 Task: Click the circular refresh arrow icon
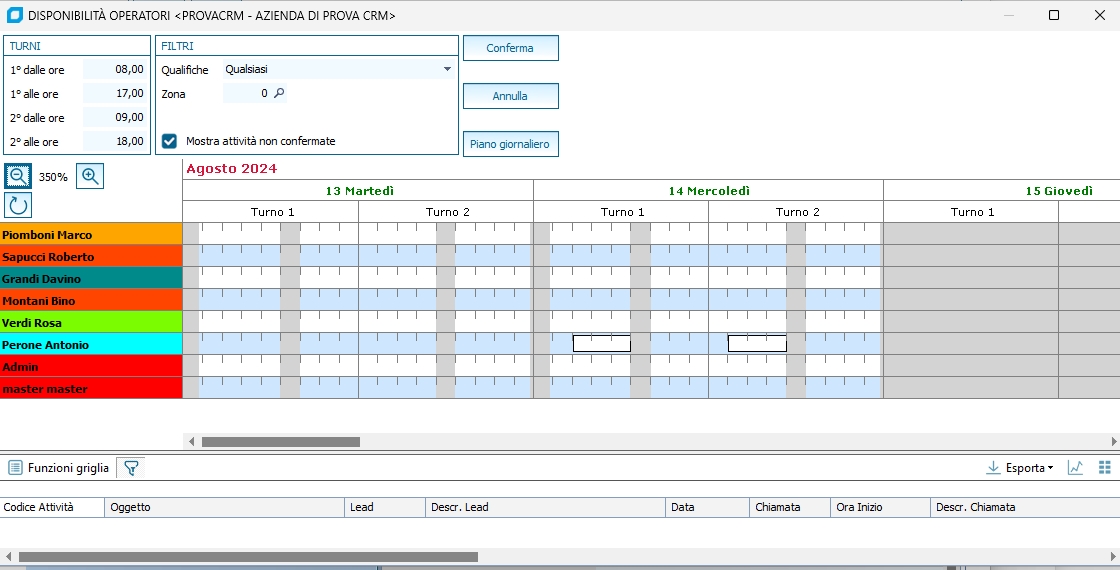pyautogui.click(x=17, y=205)
